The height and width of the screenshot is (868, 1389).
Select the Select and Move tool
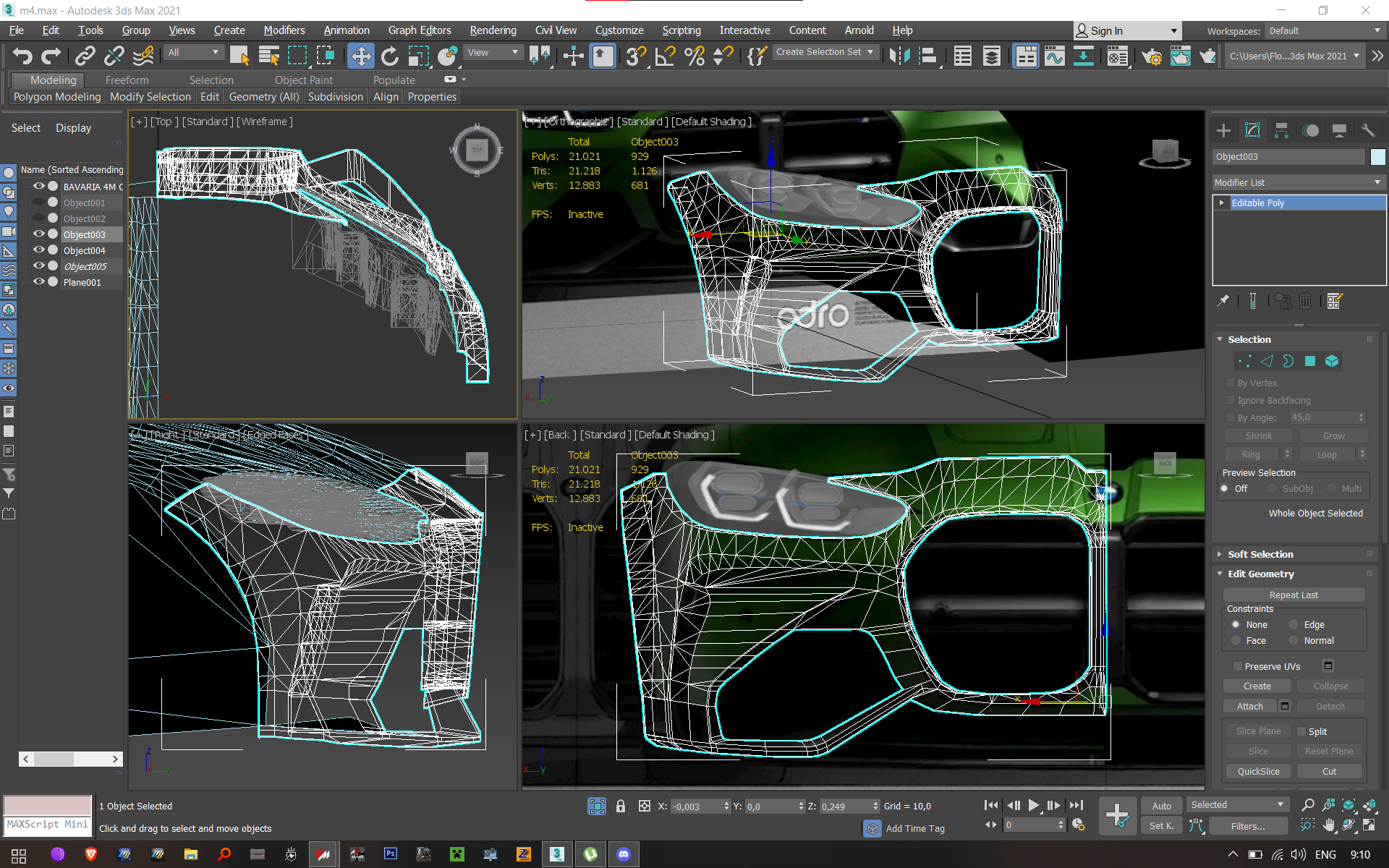[x=360, y=56]
